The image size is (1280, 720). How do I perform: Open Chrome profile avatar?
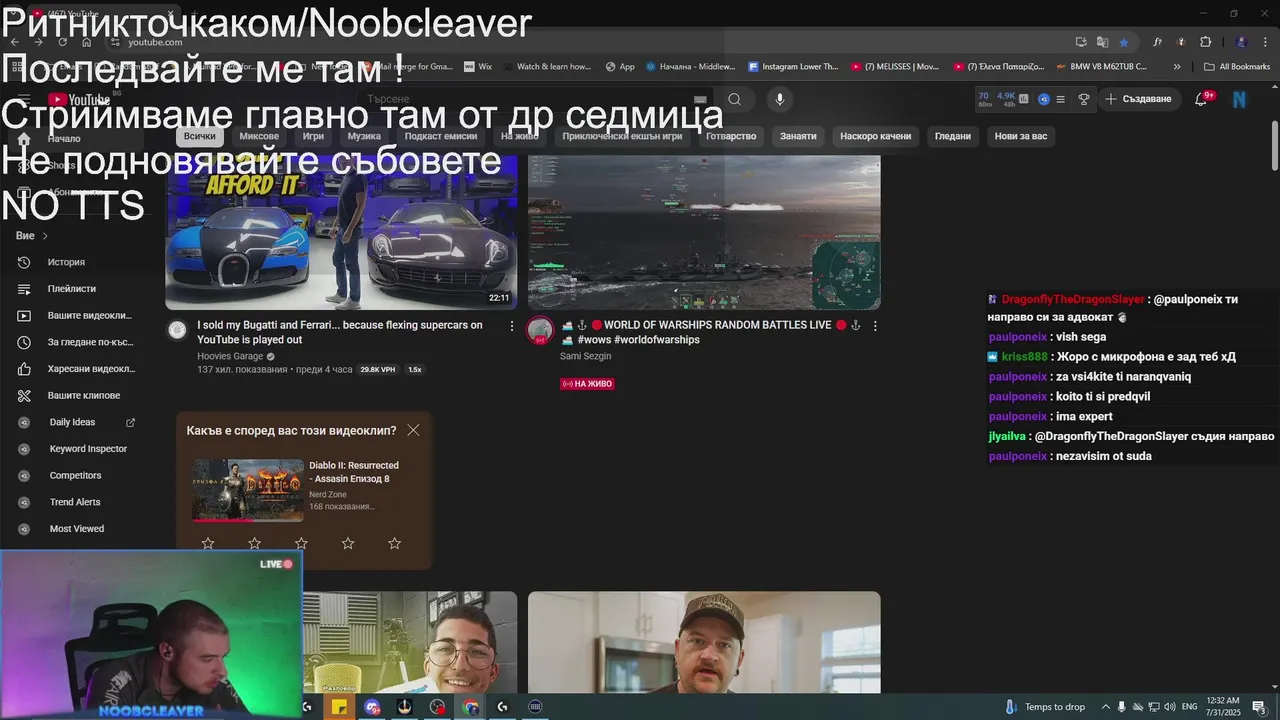[x=1241, y=42]
